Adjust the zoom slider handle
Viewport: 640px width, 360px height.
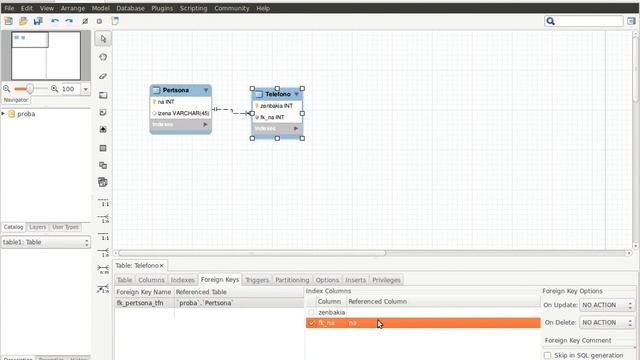pos(30,89)
